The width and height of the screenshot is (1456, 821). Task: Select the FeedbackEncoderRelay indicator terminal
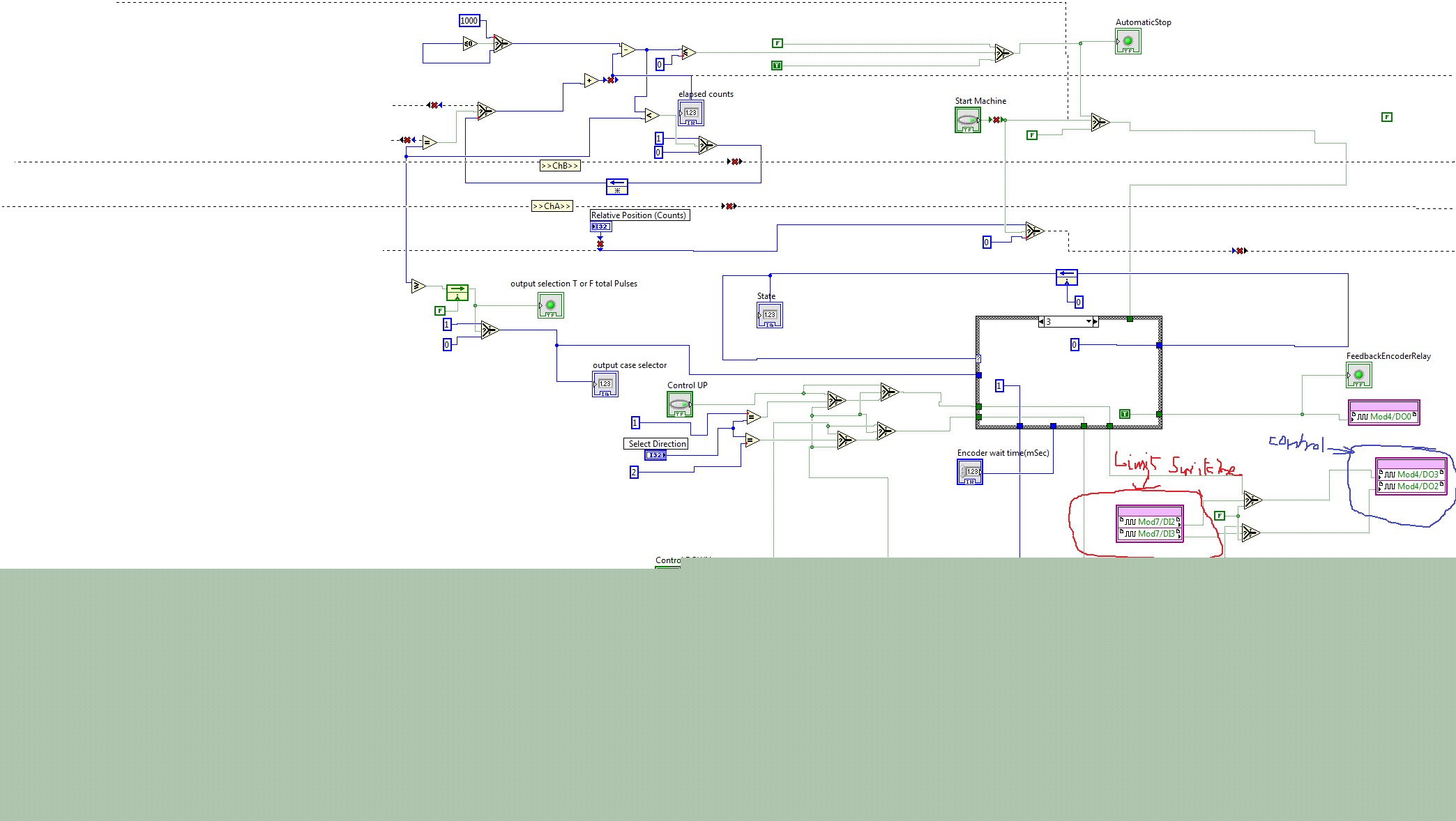click(x=1359, y=375)
